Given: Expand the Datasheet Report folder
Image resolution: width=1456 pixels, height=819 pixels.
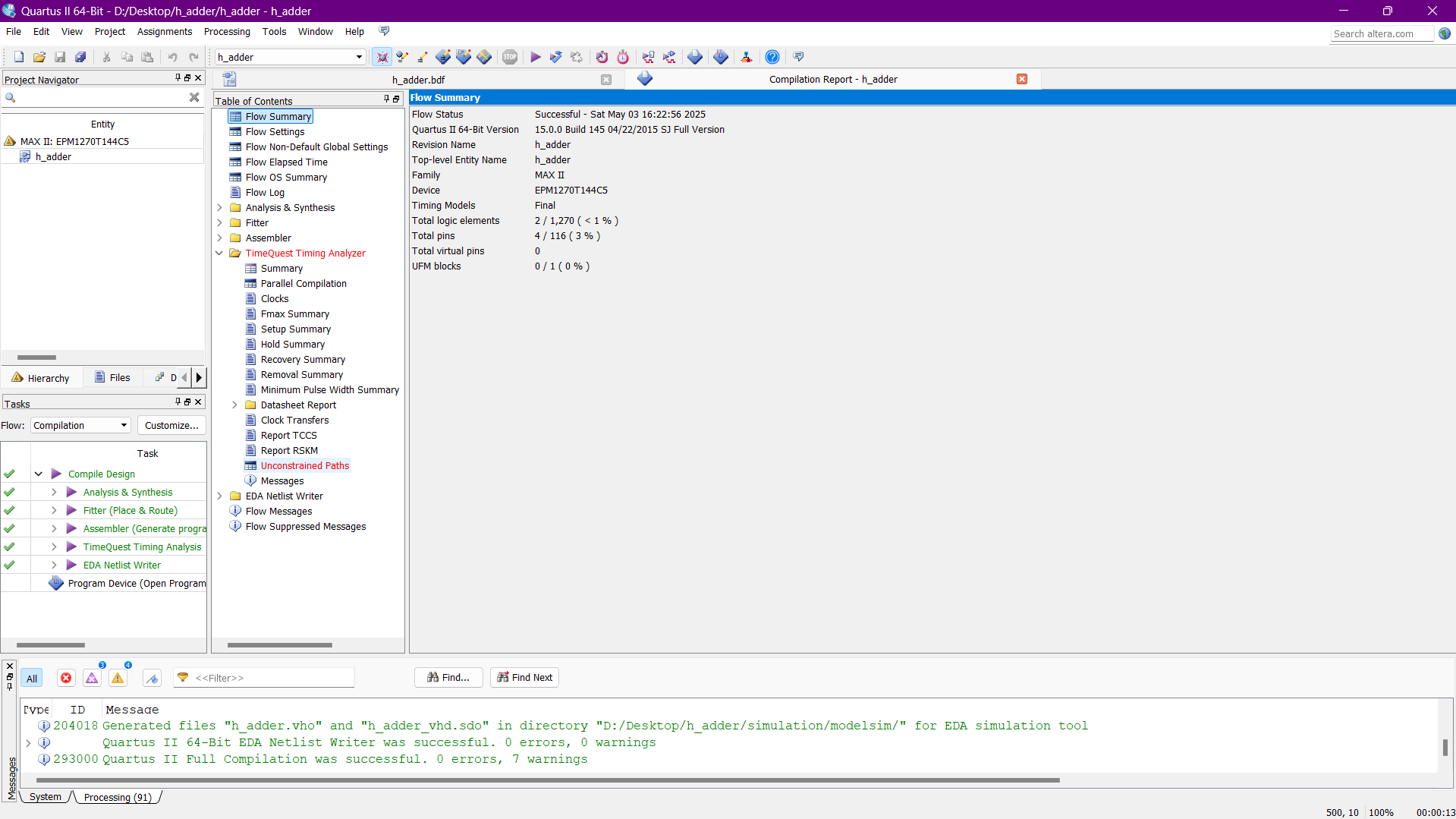Looking at the screenshot, I should [235, 405].
